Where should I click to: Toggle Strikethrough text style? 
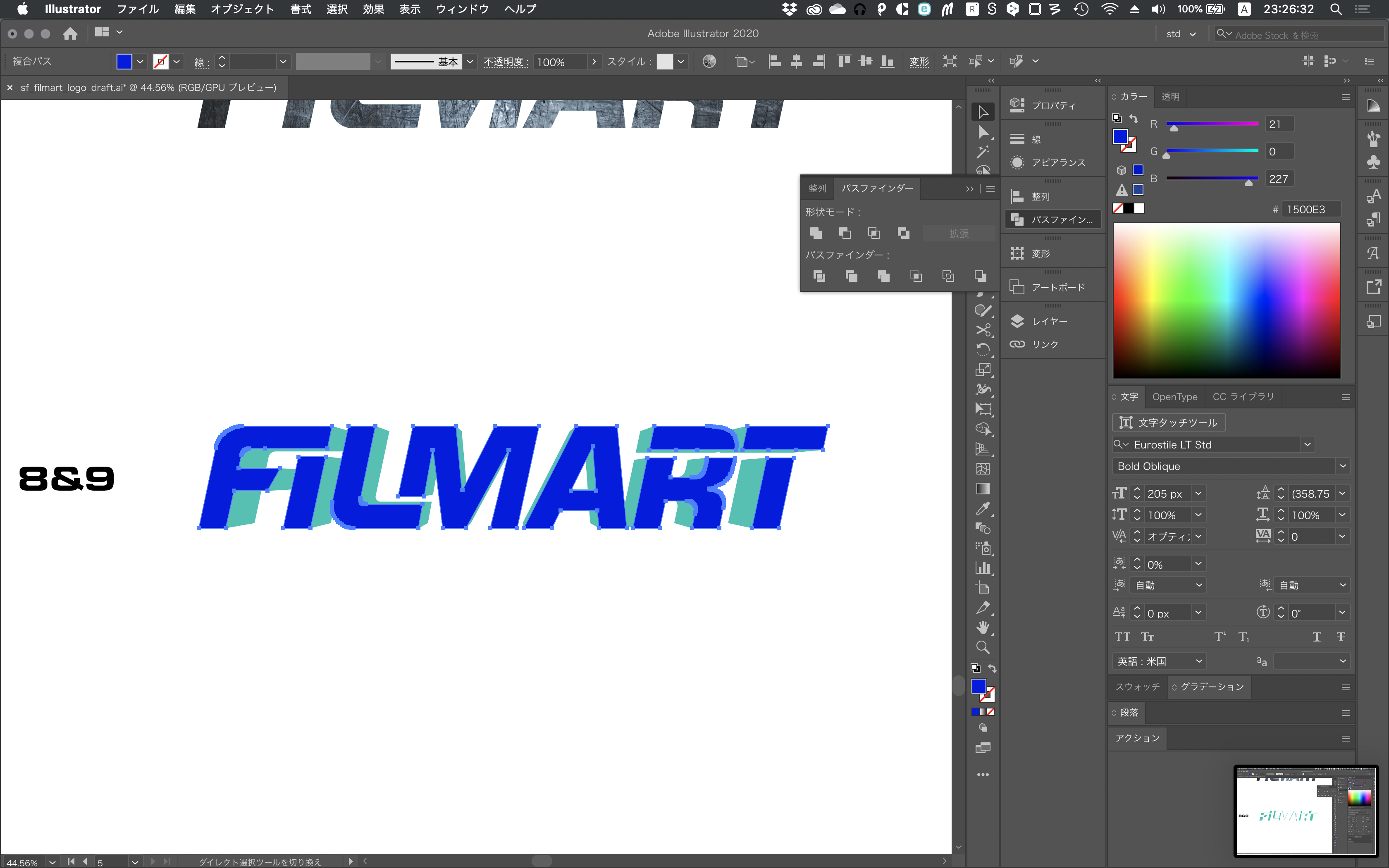pyautogui.click(x=1341, y=637)
